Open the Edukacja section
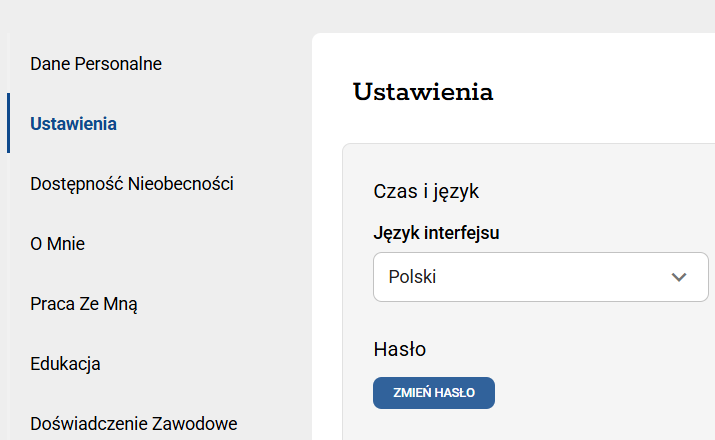 pos(66,364)
